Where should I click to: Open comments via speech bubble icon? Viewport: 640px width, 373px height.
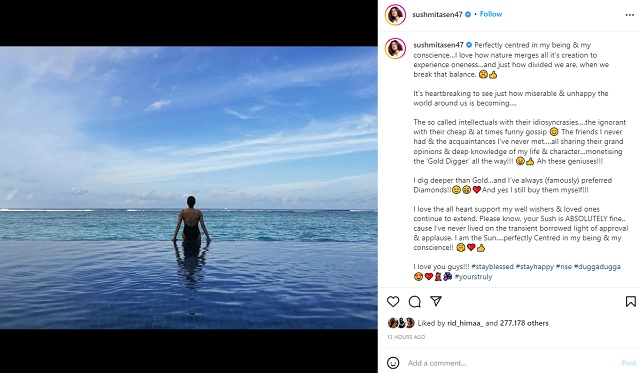[415, 302]
